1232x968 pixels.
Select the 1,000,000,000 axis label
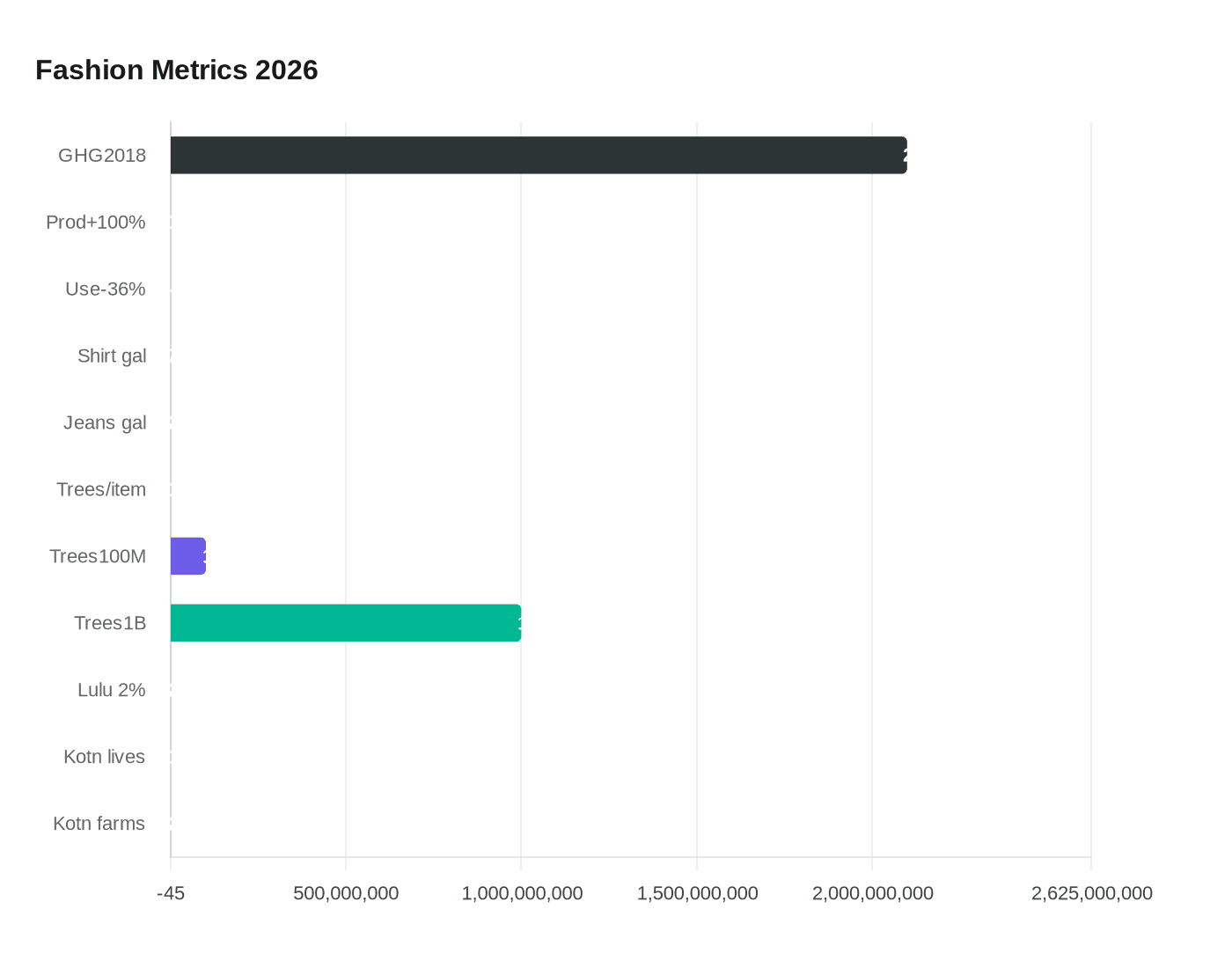(x=522, y=893)
